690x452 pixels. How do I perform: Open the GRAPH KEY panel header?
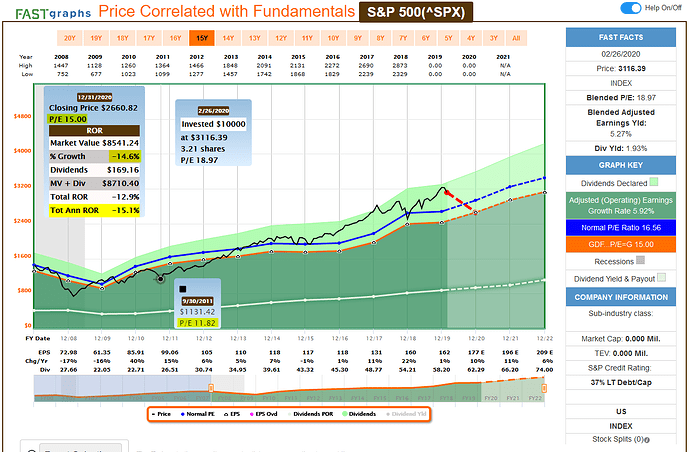coord(620,165)
